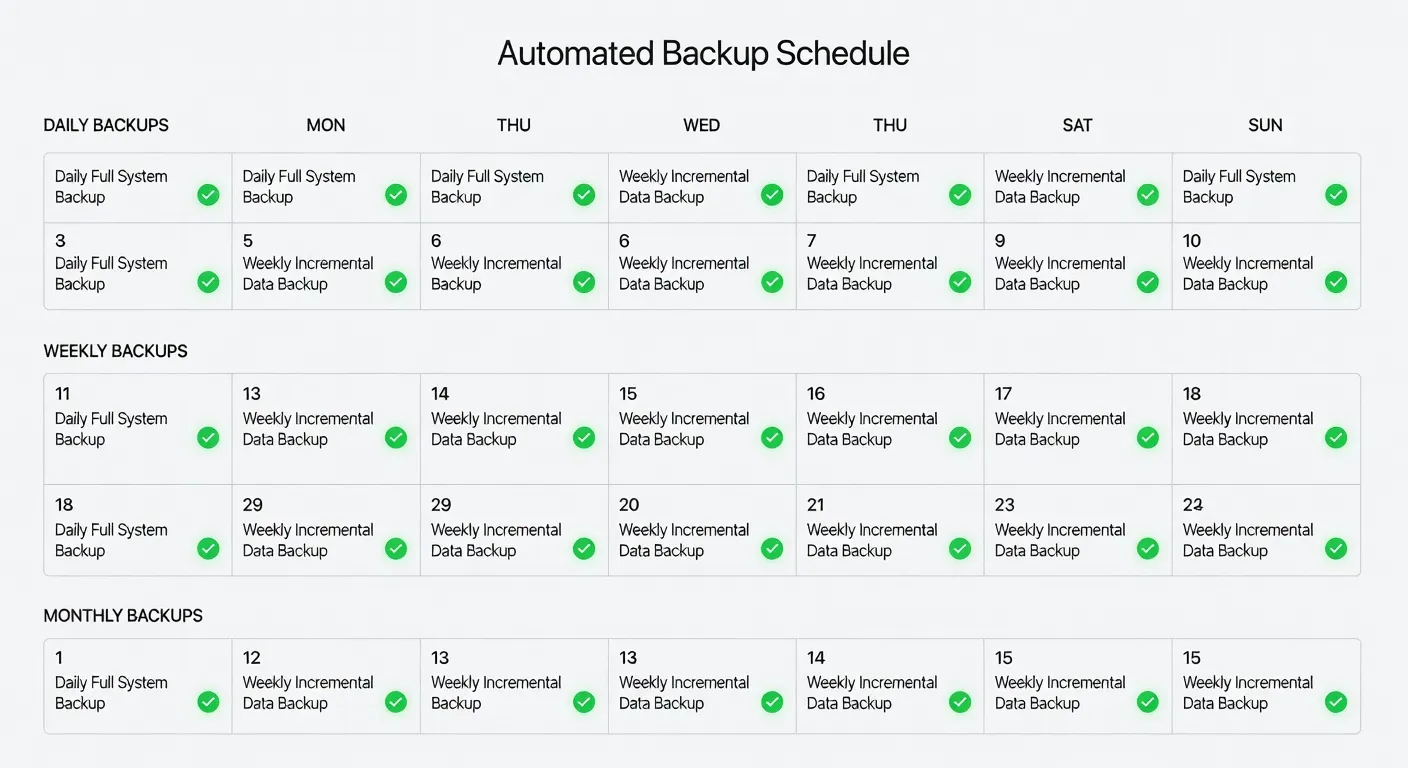The height and width of the screenshot is (768, 1408).
Task: Click the green check for day 29 under THU
Action: point(583,548)
